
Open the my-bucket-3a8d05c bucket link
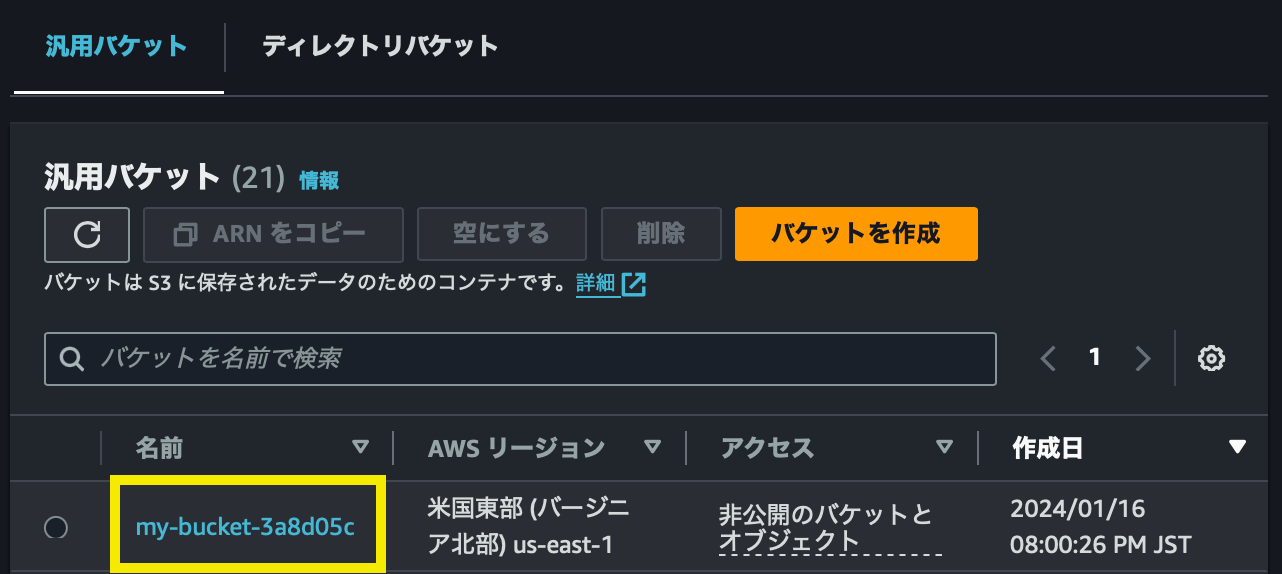click(x=245, y=526)
